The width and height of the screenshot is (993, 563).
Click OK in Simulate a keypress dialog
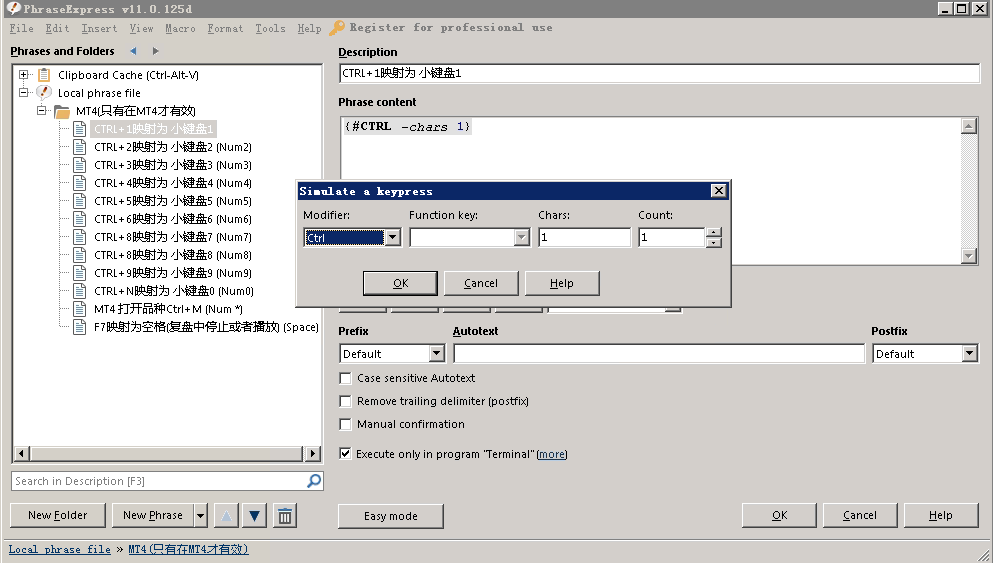coord(400,283)
